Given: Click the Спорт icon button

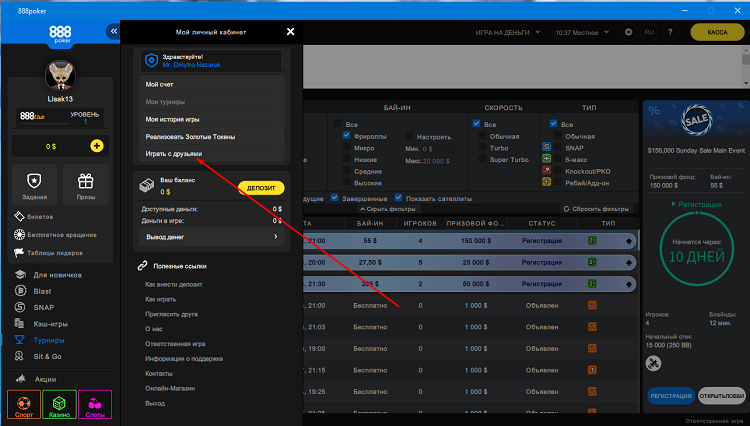Looking at the screenshot, I should (22, 403).
